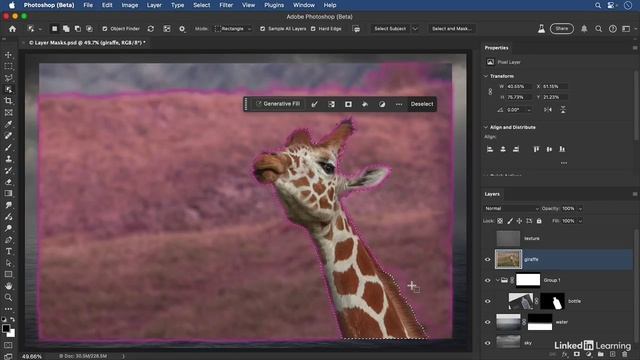Viewport: 640px width, 360px height.
Task: Hide the giraffe layer
Action: pos(487,259)
